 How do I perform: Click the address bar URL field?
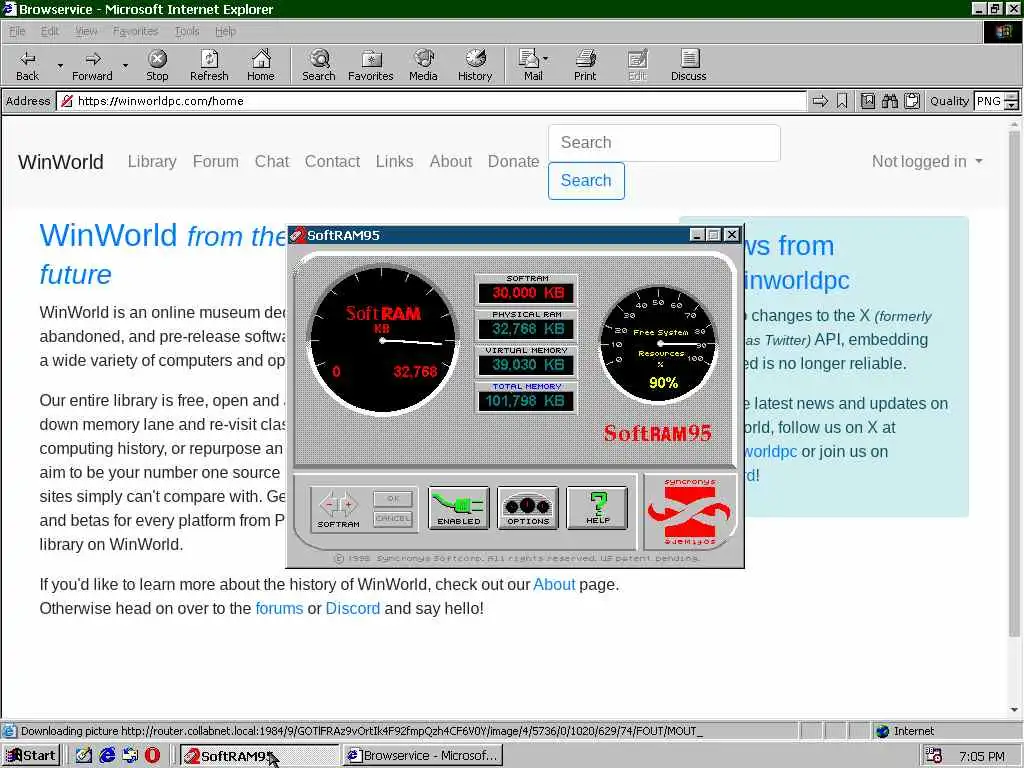pos(431,101)
